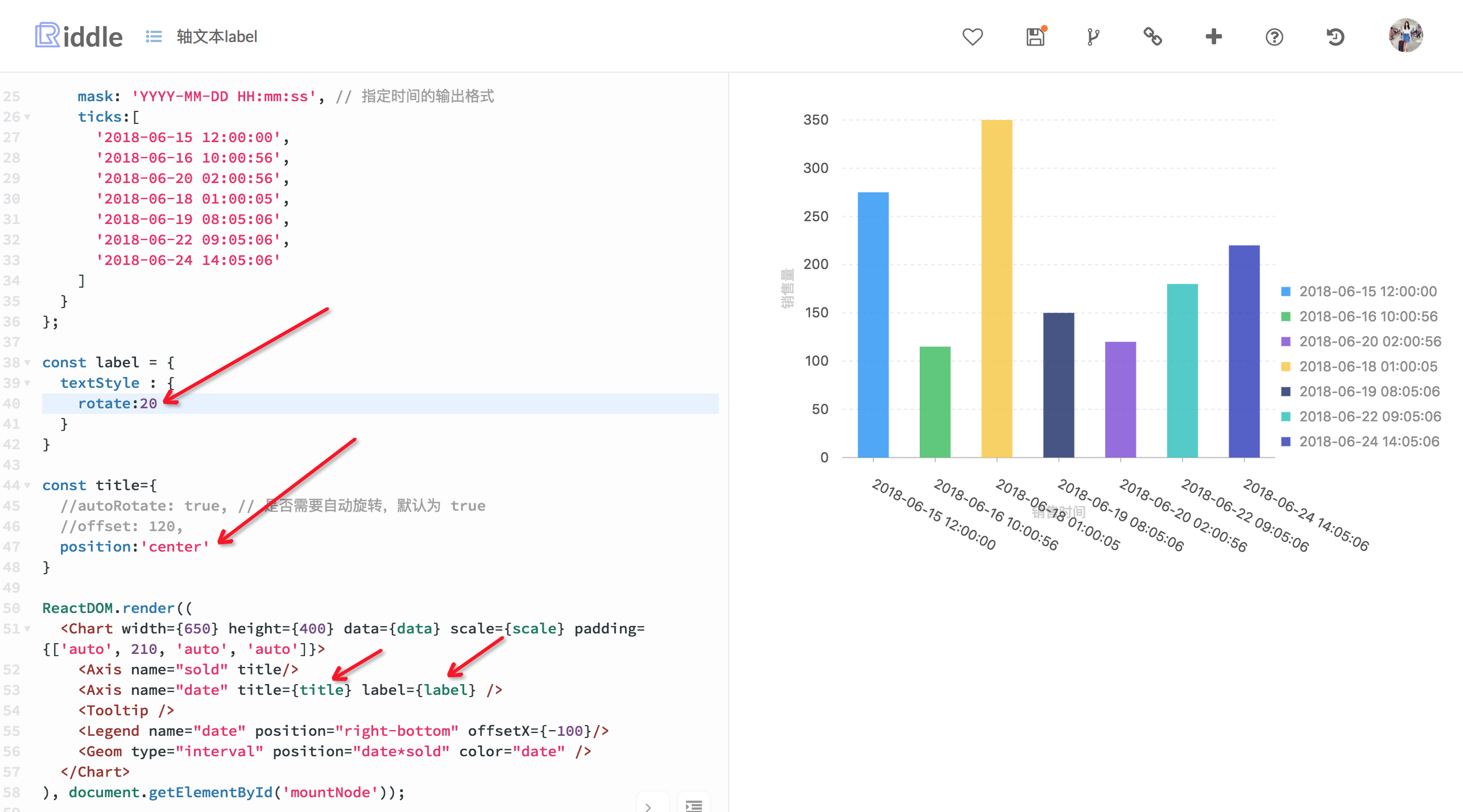
Task: Click the indigo bar for 2018-06-24
Action: coord(1244,351)
